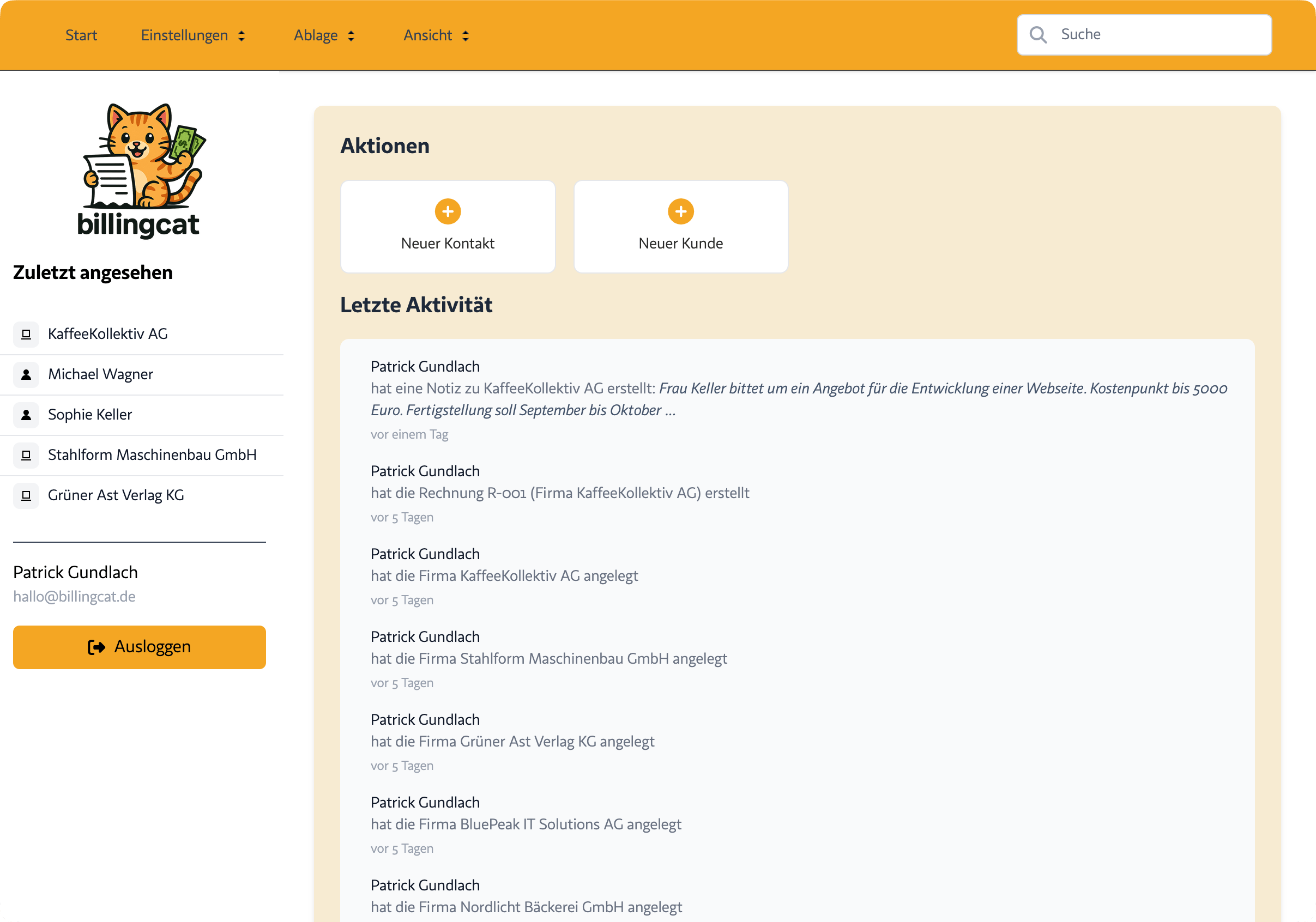Open Michael Wagner from recently viewed
The height and width of the screenshot is (922, 1316).
coord(100,374)
